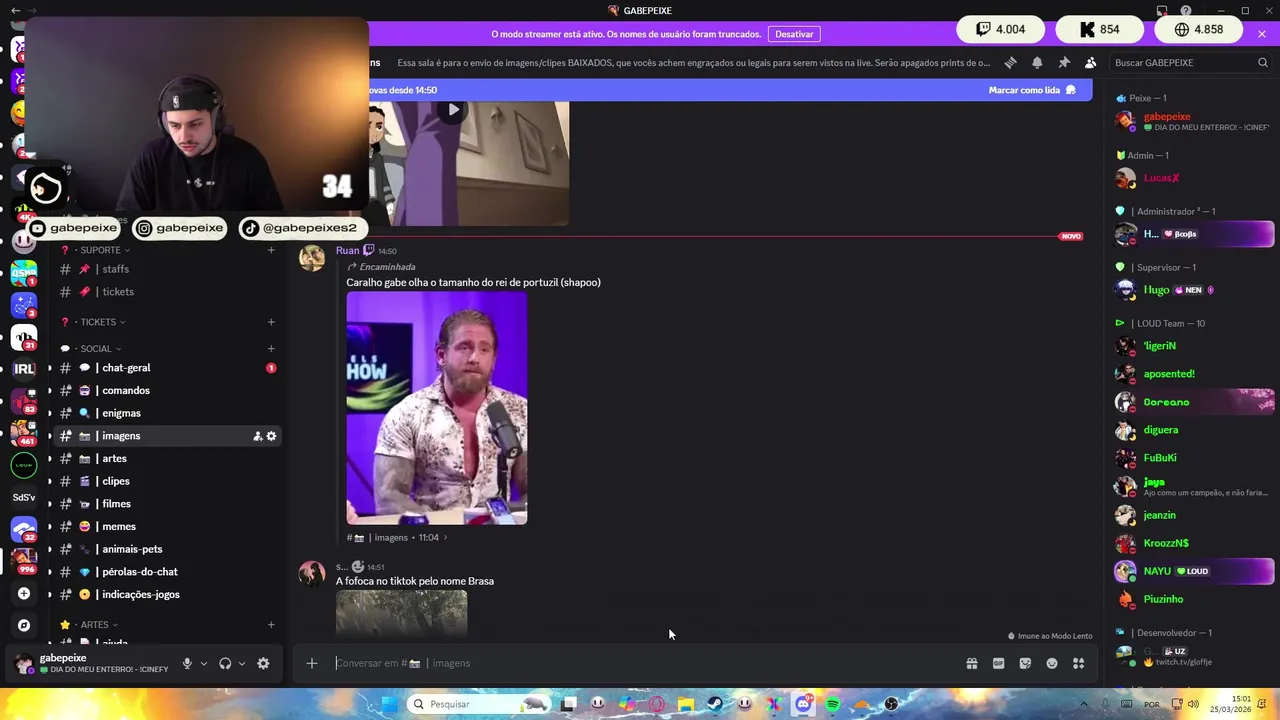Add reaction emoji icon beside S... message
Screen dimensions: 1280x720
pos(357,567)
